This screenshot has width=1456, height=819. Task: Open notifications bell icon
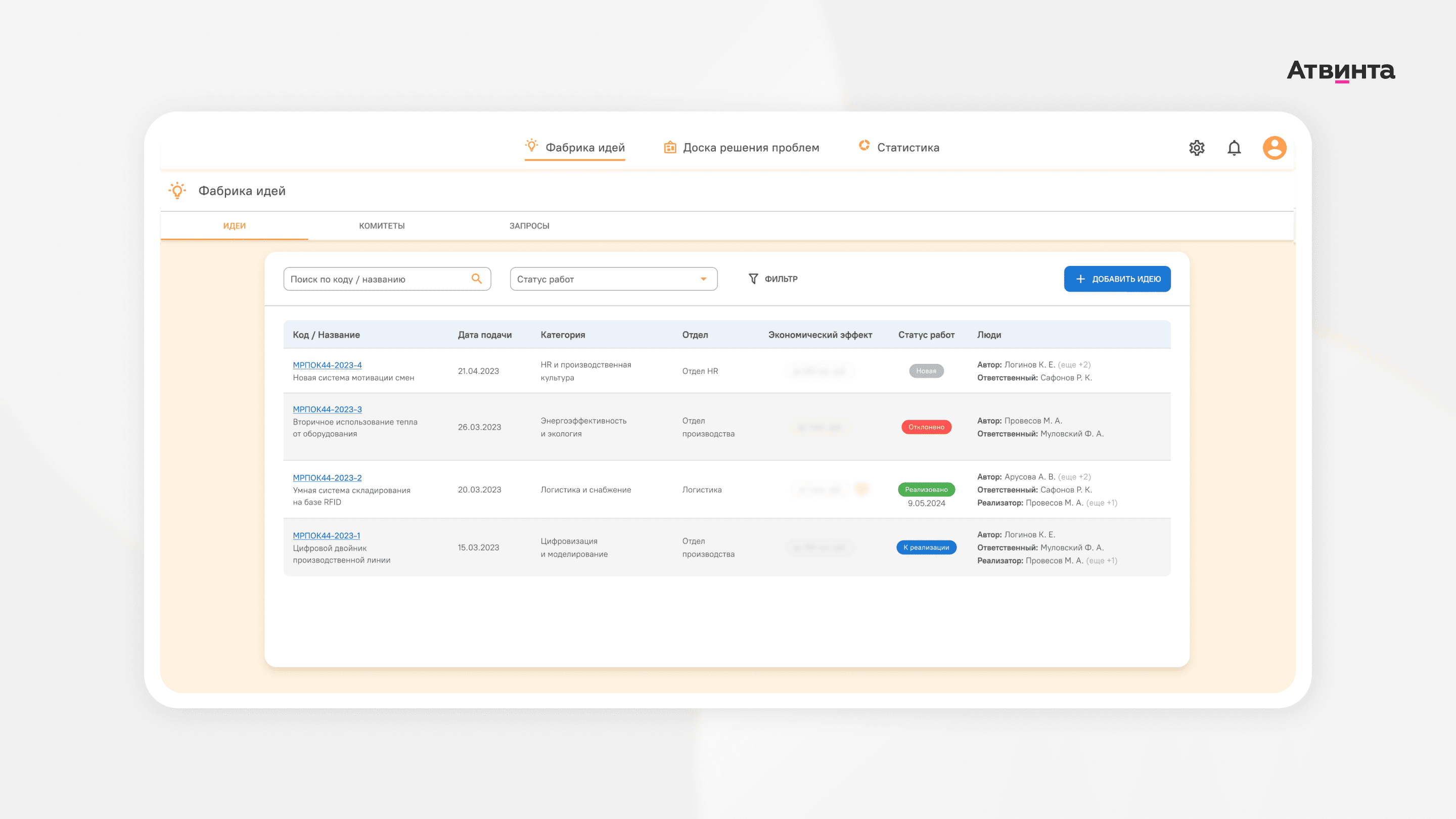point(1234,148)
